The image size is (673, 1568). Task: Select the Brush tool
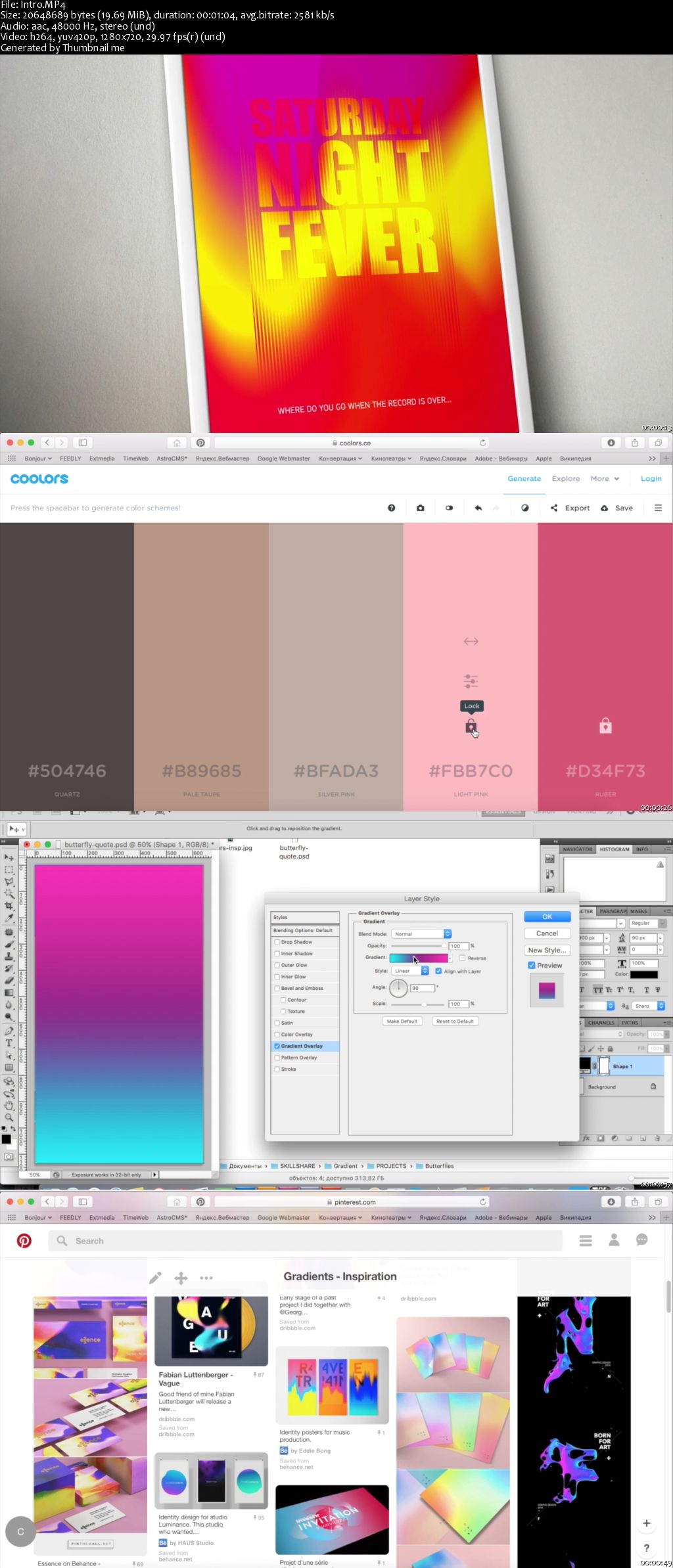pyautogui.click(x=9, y=944)
